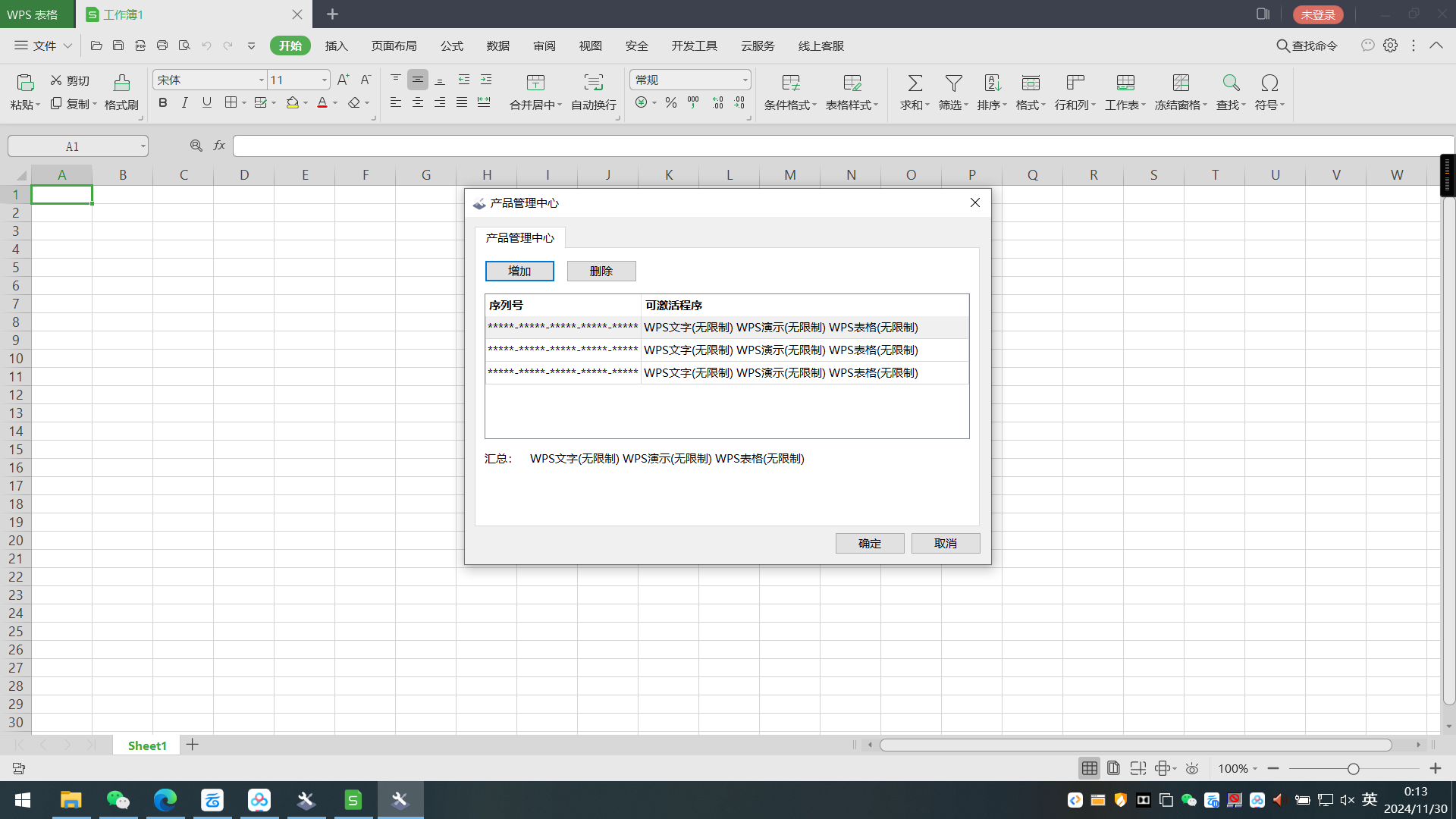The image size is (1456, 819).
Task: Open the number format dropdown
Action: (745, 80)
